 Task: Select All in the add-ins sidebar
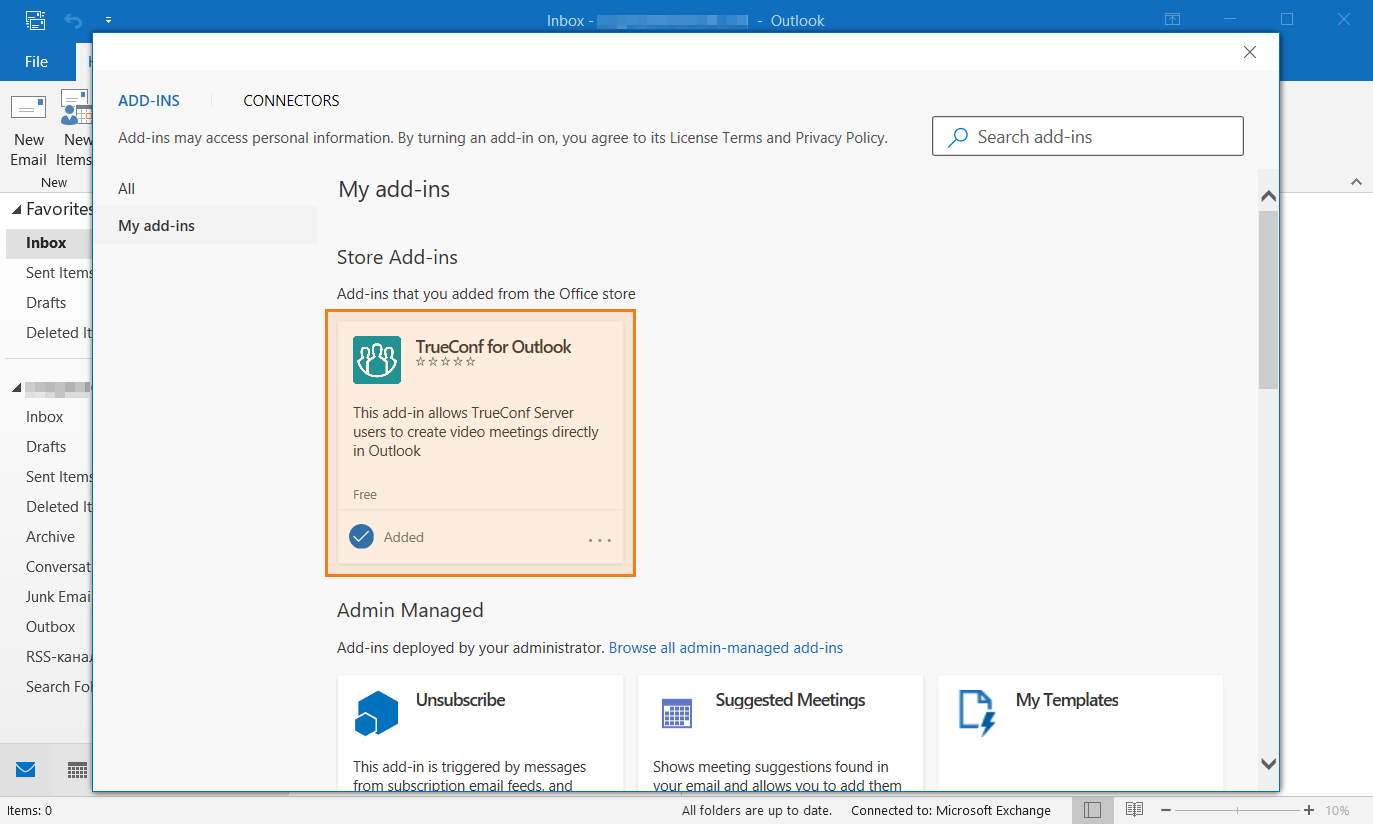tap(127, 189)
